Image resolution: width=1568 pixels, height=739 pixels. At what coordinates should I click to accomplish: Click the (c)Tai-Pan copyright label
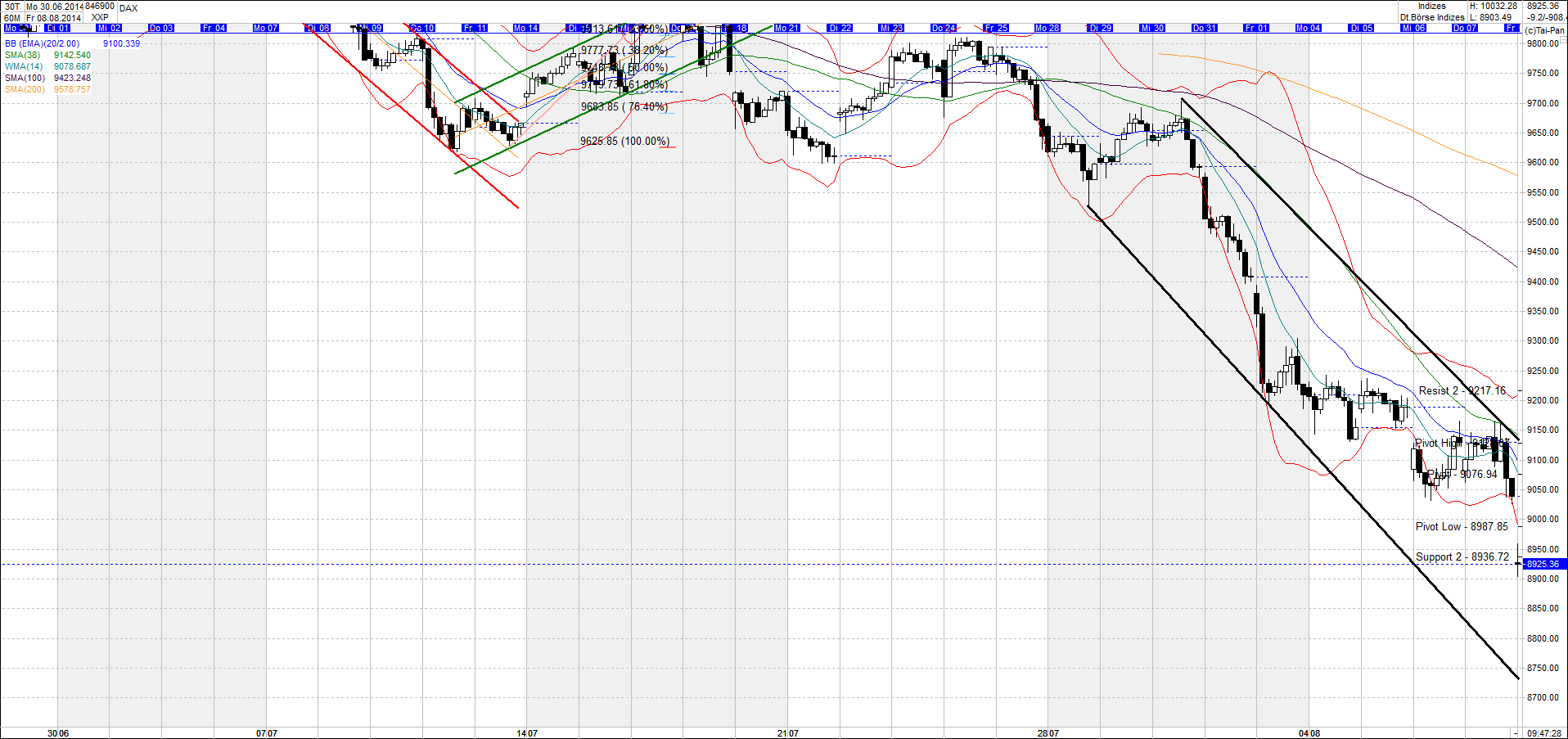(x=1544, y=30)
